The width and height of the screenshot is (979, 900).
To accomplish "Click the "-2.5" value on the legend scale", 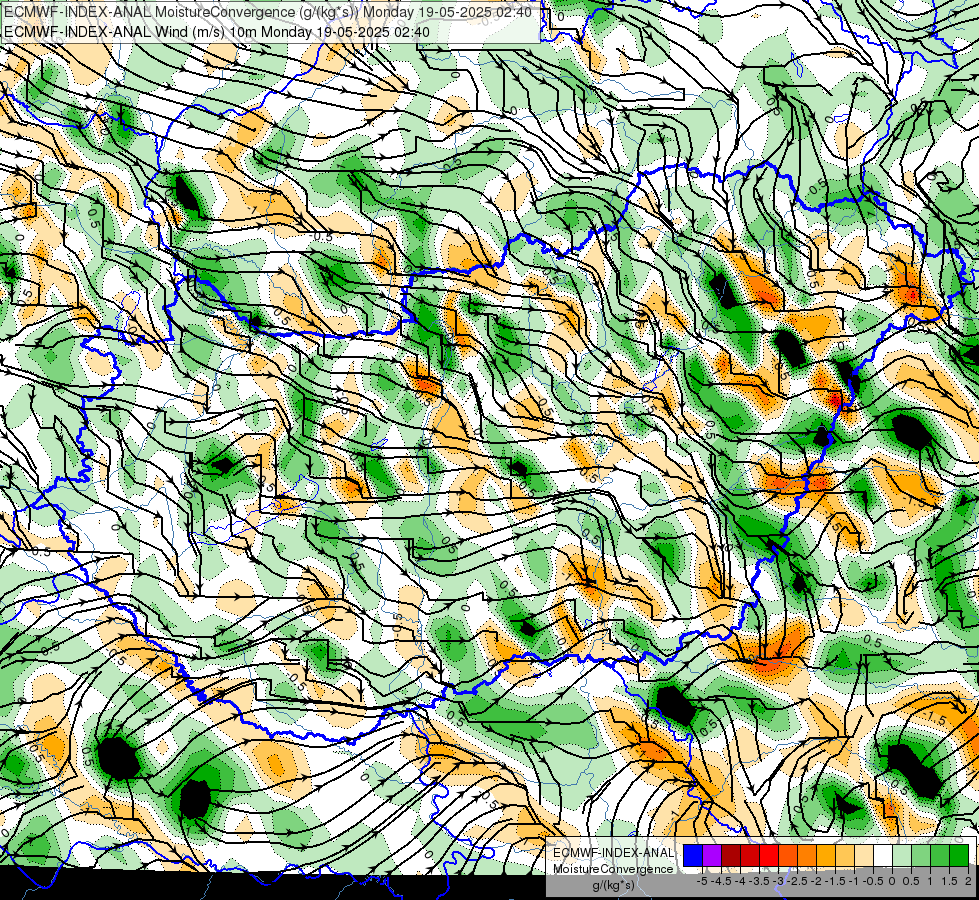I will pyautogui.click(x=797, y=881).
